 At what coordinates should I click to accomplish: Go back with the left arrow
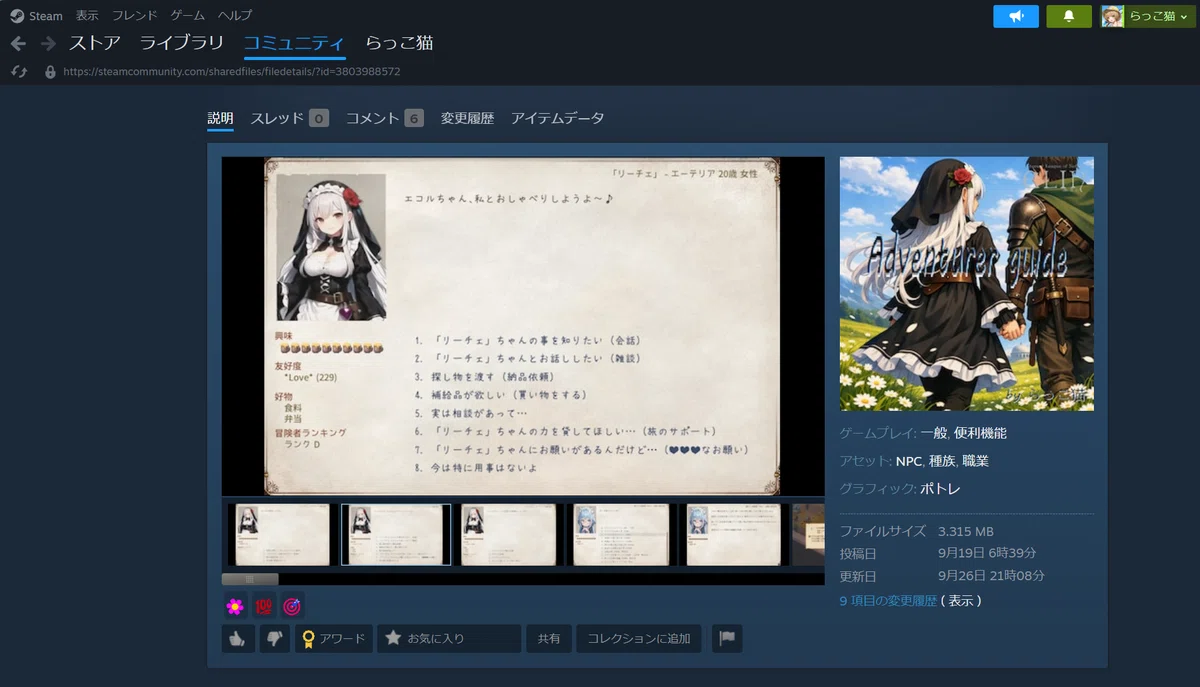(x=18, y=43)
